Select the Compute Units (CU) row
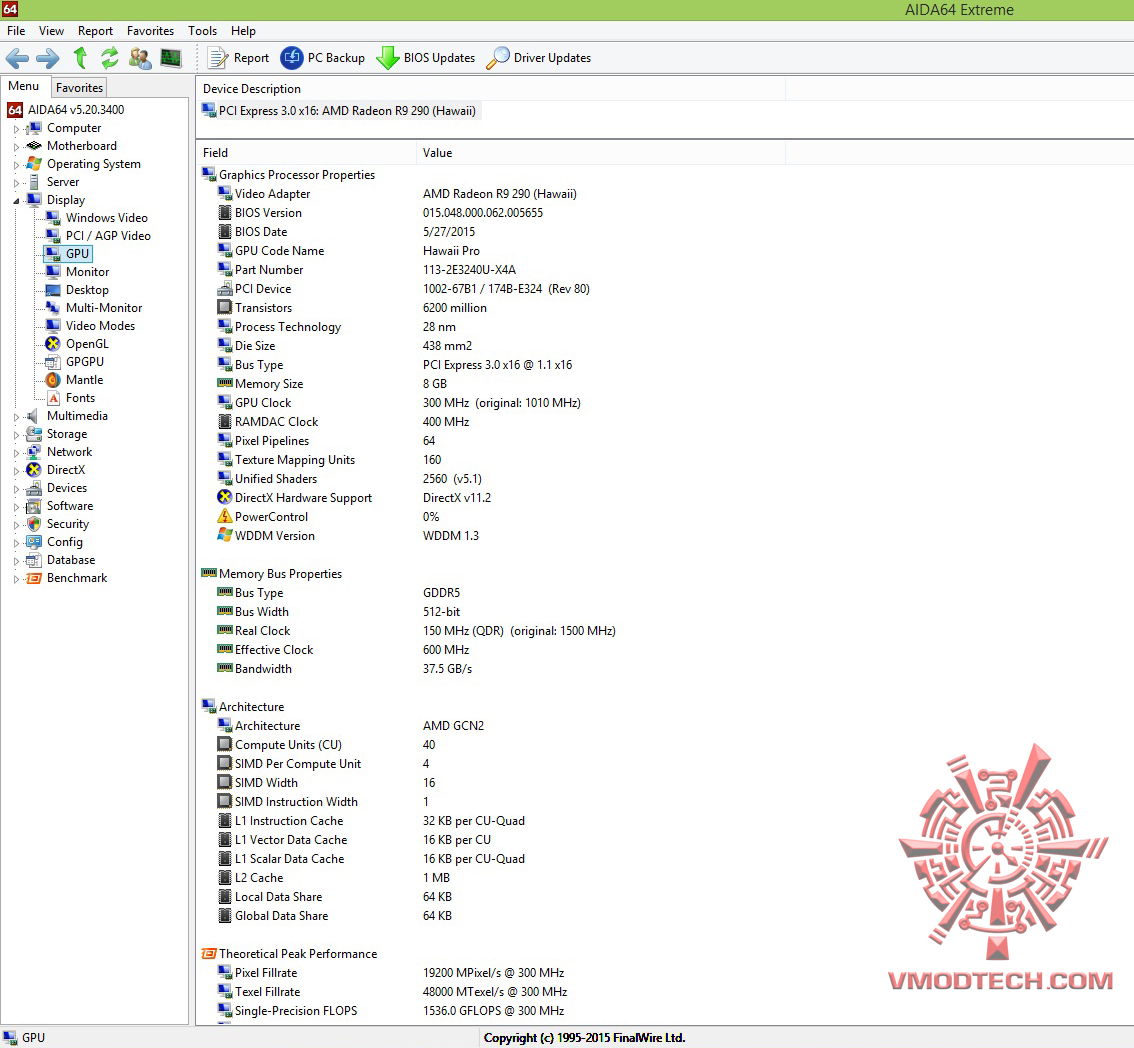Viewport: 1134px width, 1048px height. [326, 745]
